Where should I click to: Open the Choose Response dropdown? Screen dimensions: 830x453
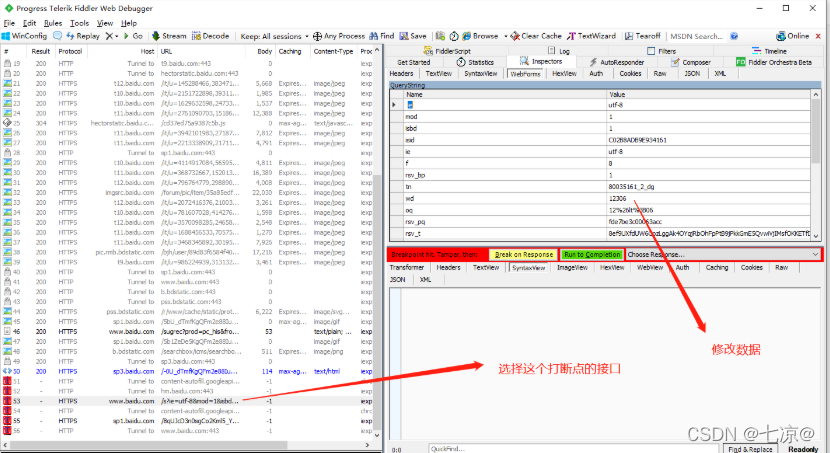723,255
